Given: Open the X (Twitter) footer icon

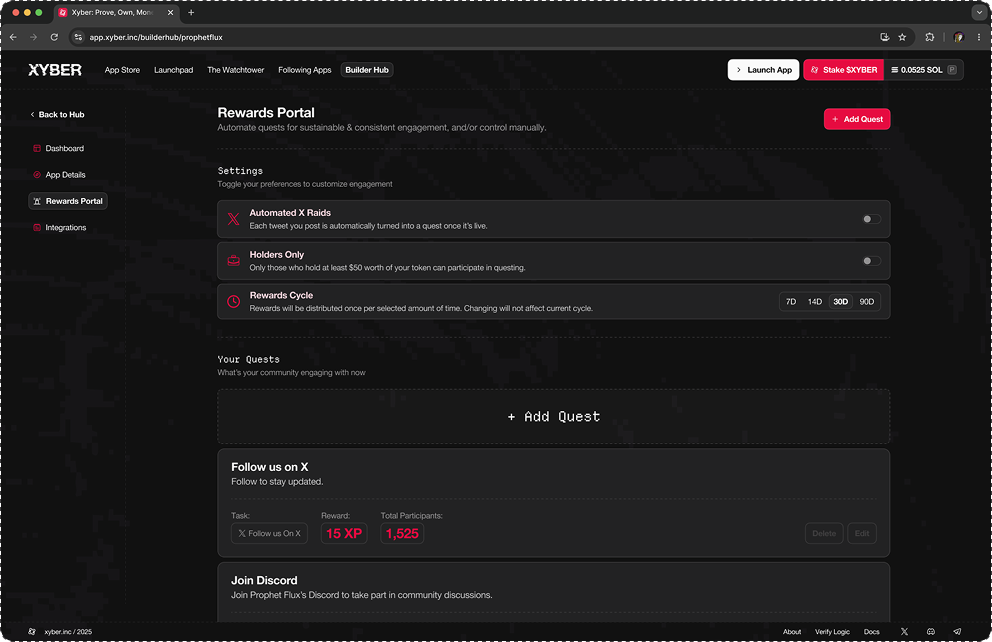Looking at the screenshot, I should (x=904, y=632).
